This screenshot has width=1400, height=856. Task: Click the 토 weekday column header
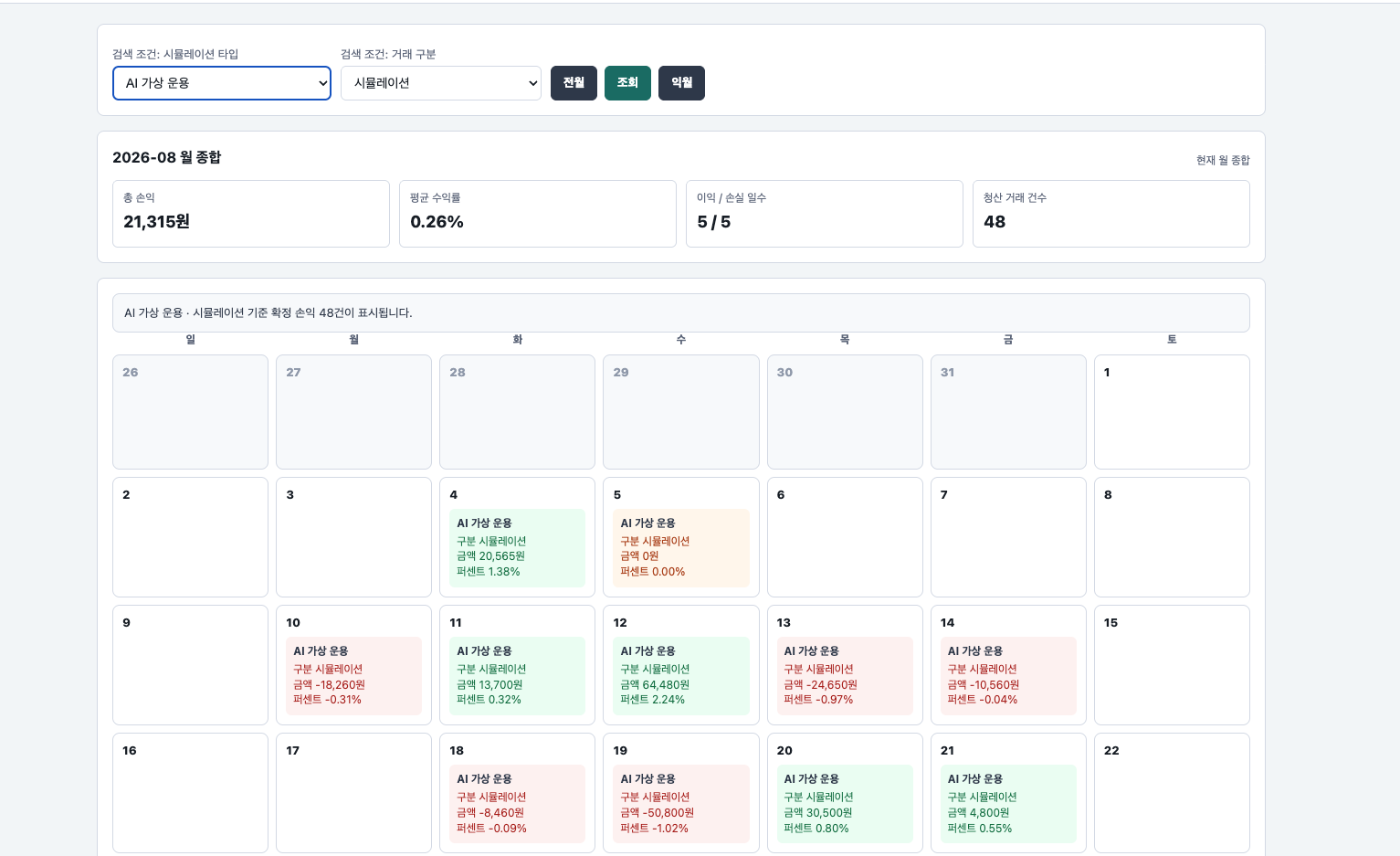[x=1172, y=340]
